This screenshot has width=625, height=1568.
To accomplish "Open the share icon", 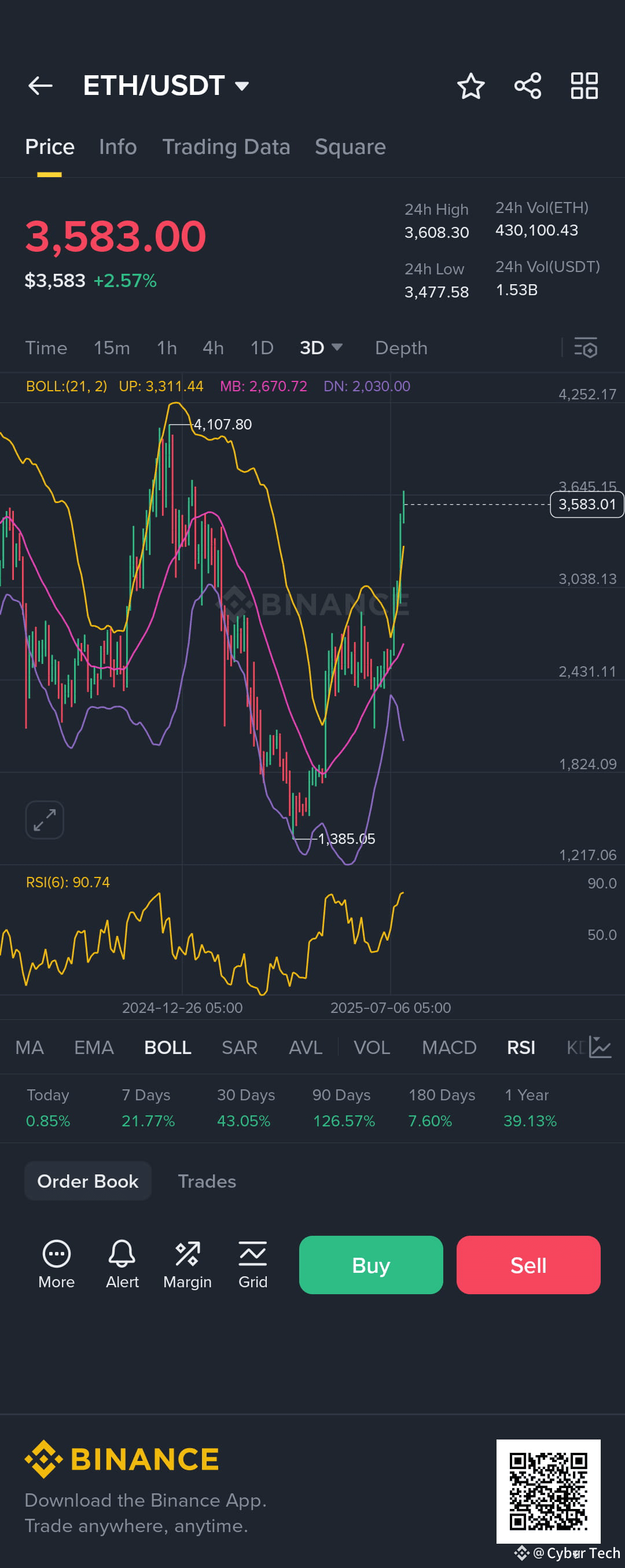I will click(528, 86).
